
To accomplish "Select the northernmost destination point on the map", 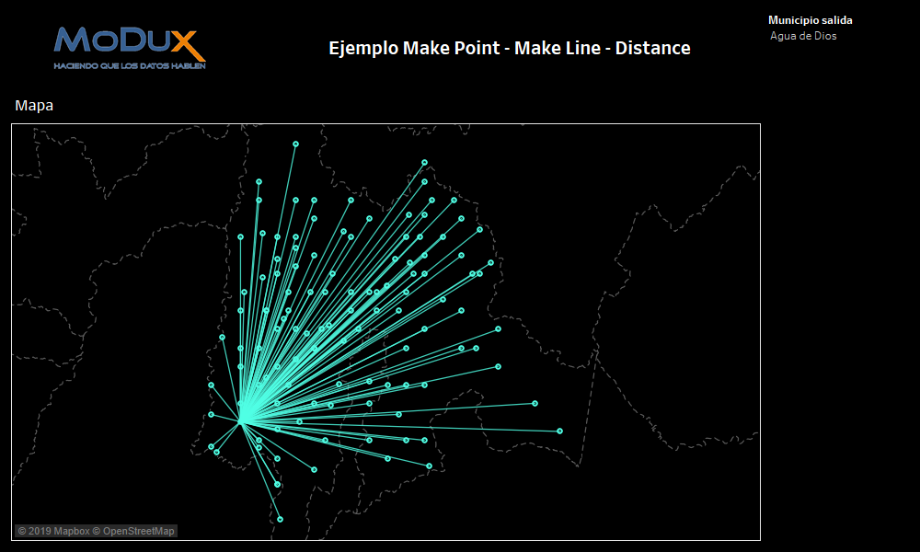I will [295, 144].
